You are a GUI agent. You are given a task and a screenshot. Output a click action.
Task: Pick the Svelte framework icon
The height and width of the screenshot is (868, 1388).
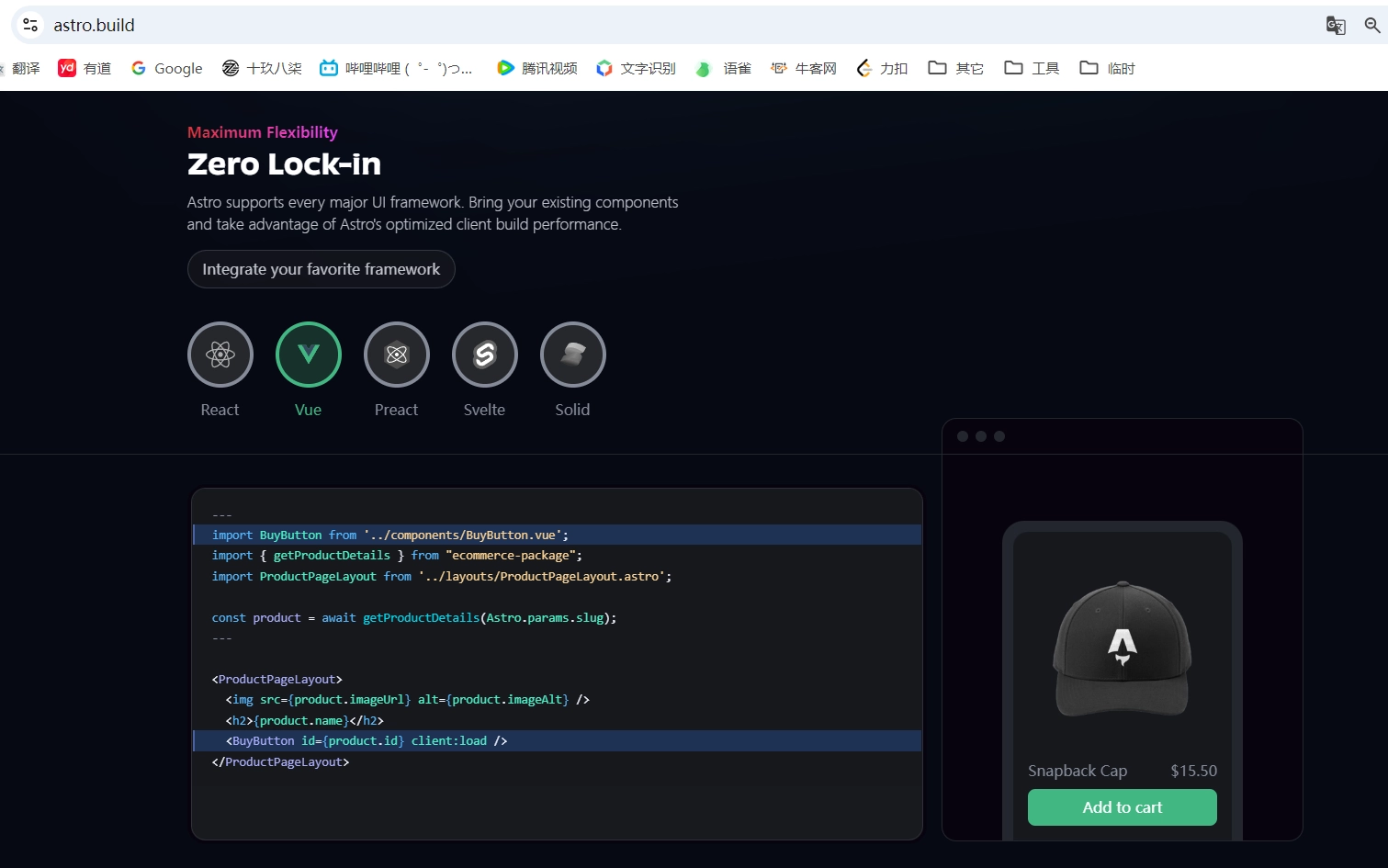485,355
